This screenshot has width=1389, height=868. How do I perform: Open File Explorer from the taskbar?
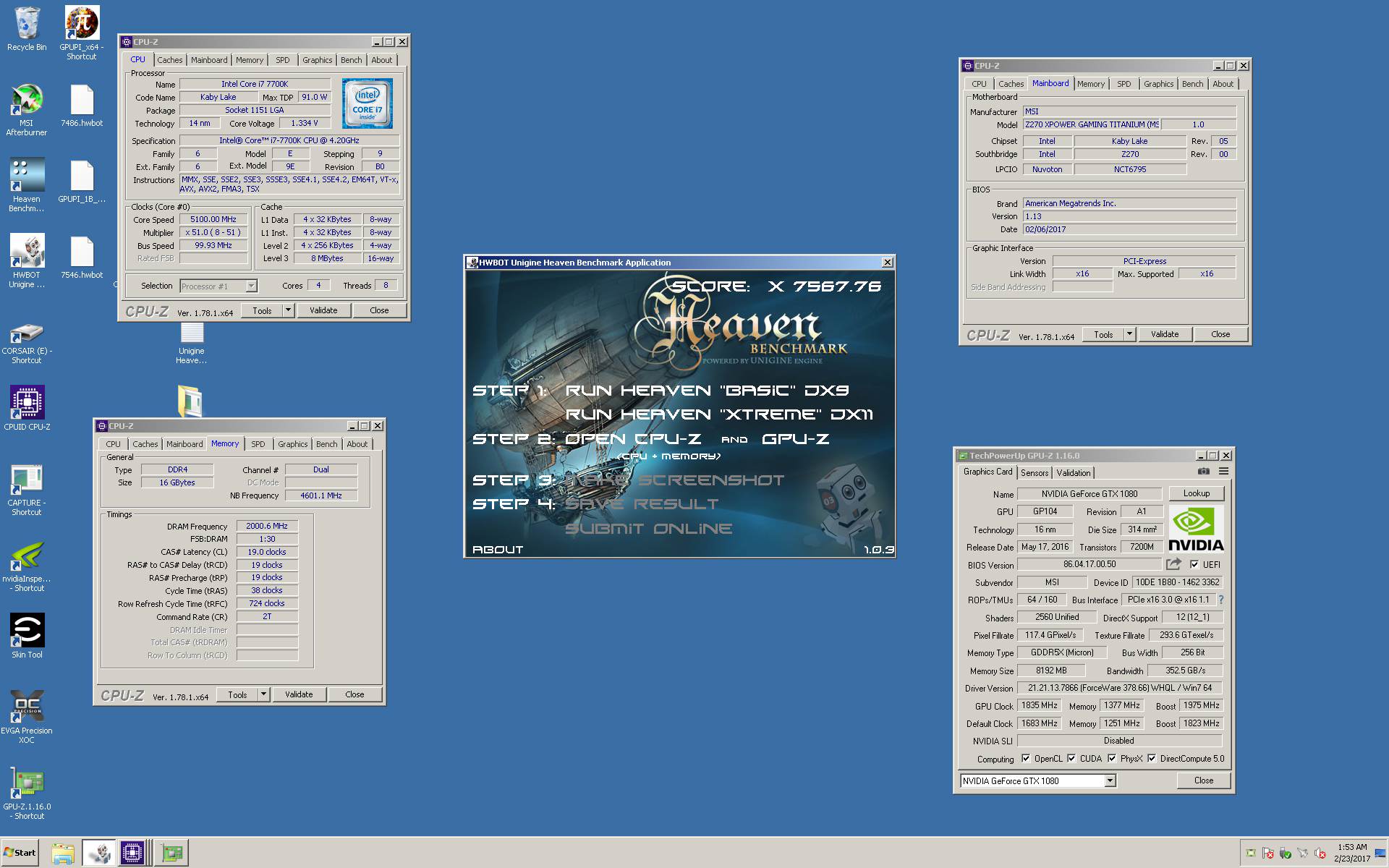63,853
